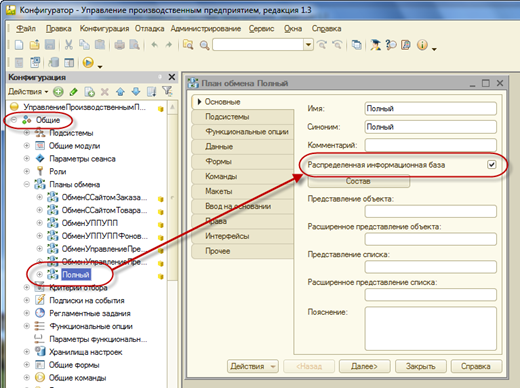This screenshot has width=520, height=388.
Task: Click the Имя input field
Action: [430, 108]
